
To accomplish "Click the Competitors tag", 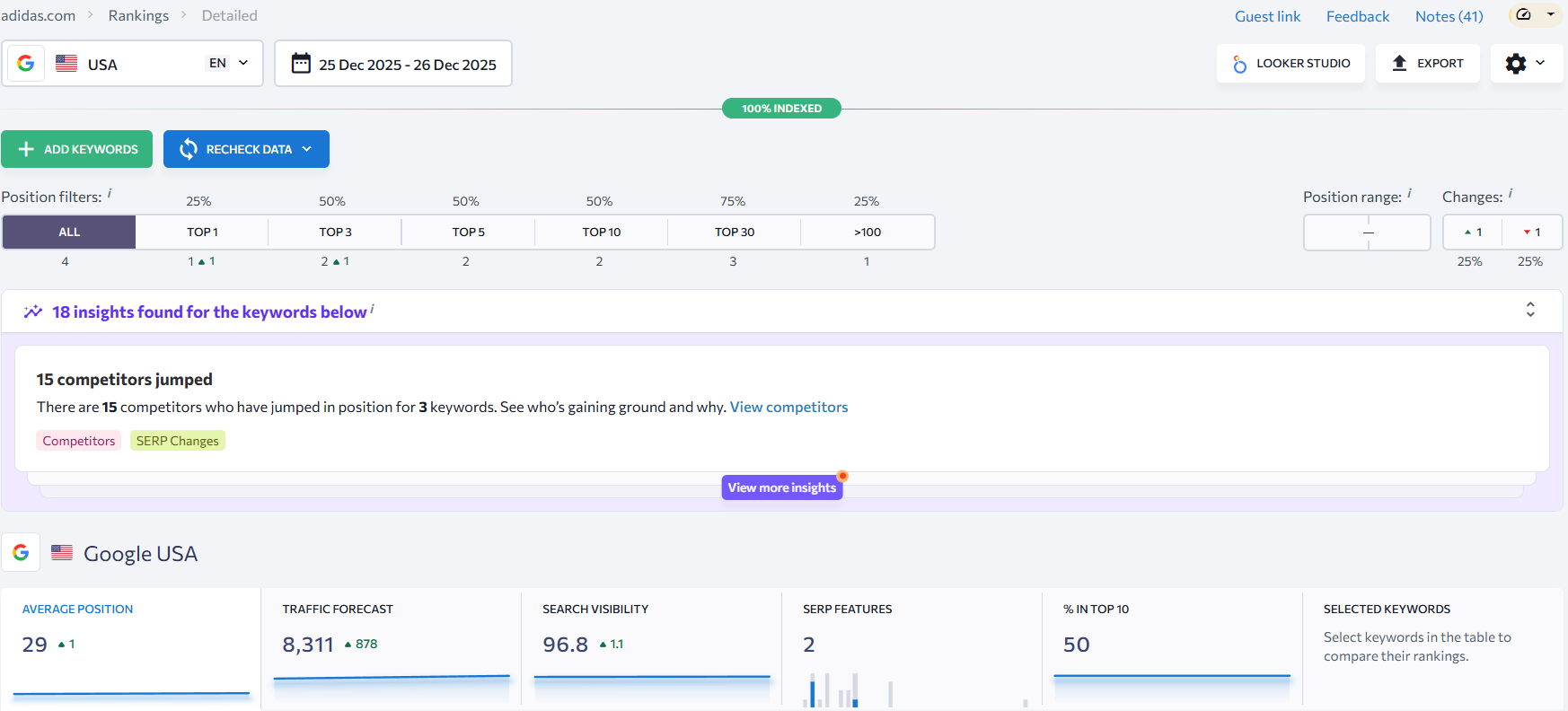I will pos(79,441).
